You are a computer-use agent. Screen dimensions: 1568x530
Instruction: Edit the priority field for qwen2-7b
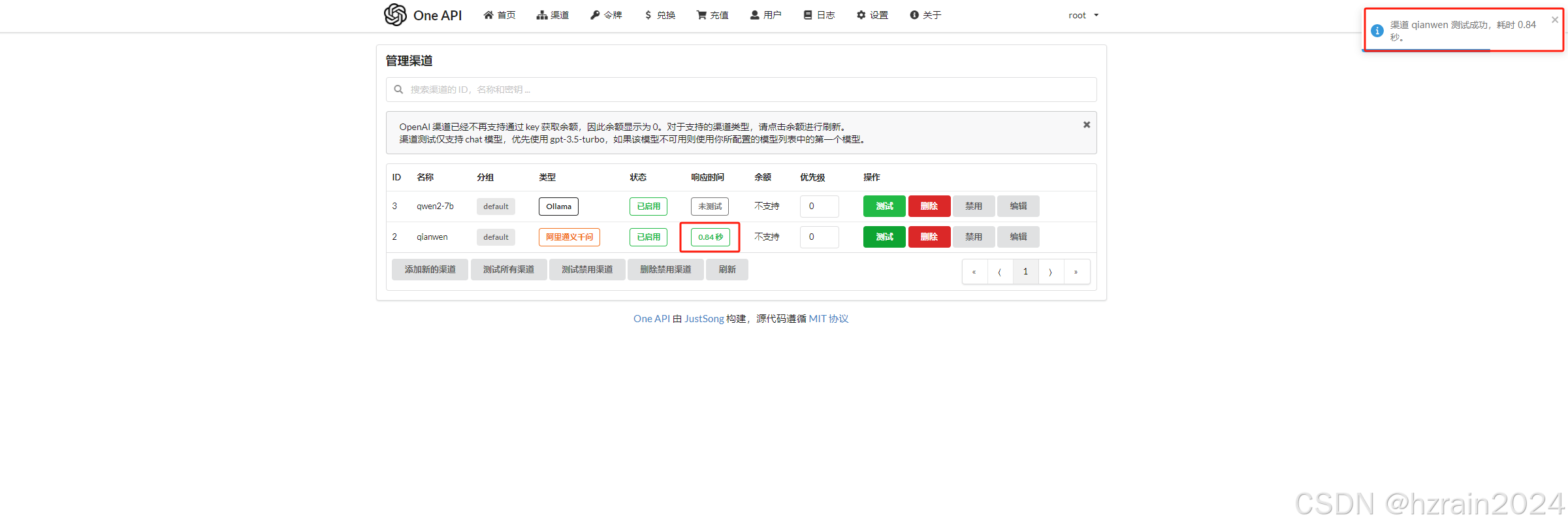(819, 206)
